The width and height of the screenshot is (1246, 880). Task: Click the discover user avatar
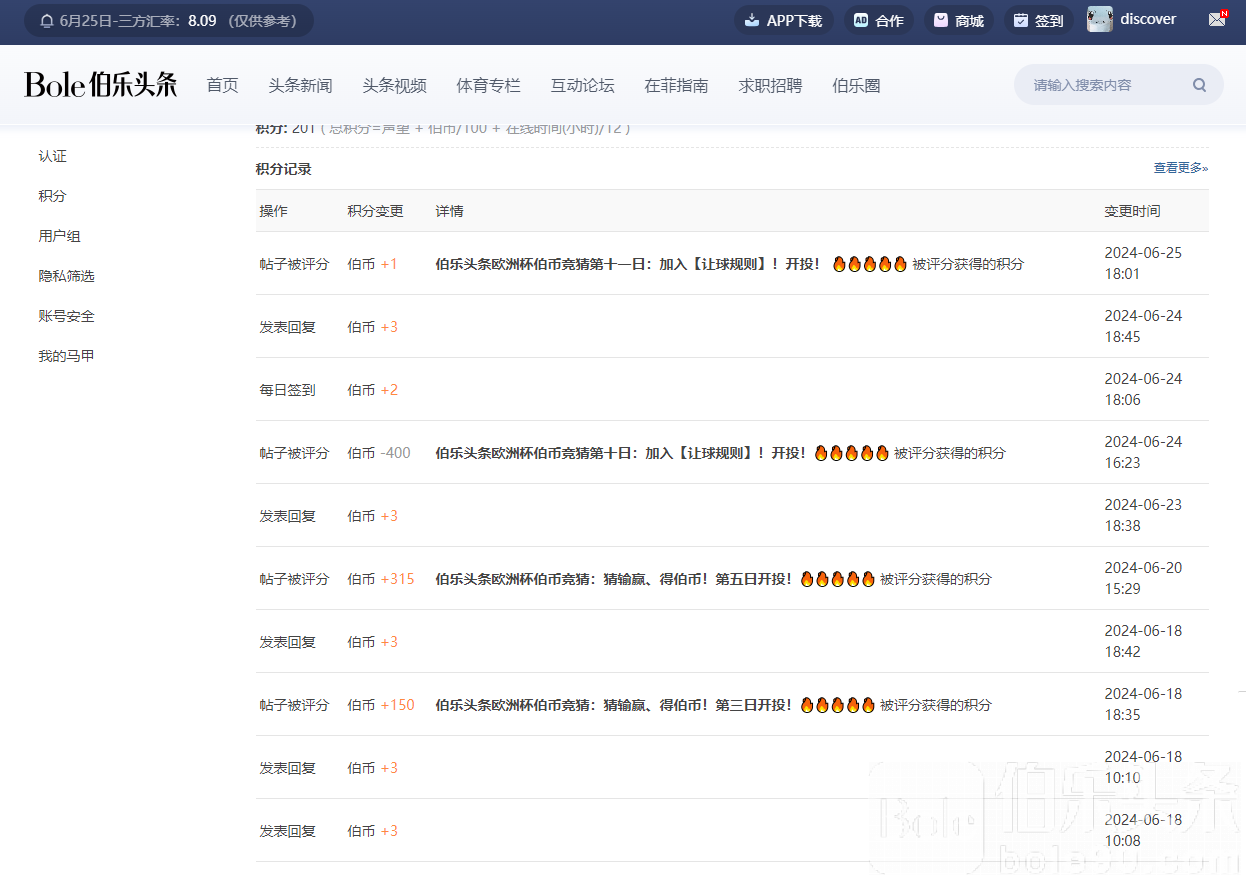click(1100, 19)
